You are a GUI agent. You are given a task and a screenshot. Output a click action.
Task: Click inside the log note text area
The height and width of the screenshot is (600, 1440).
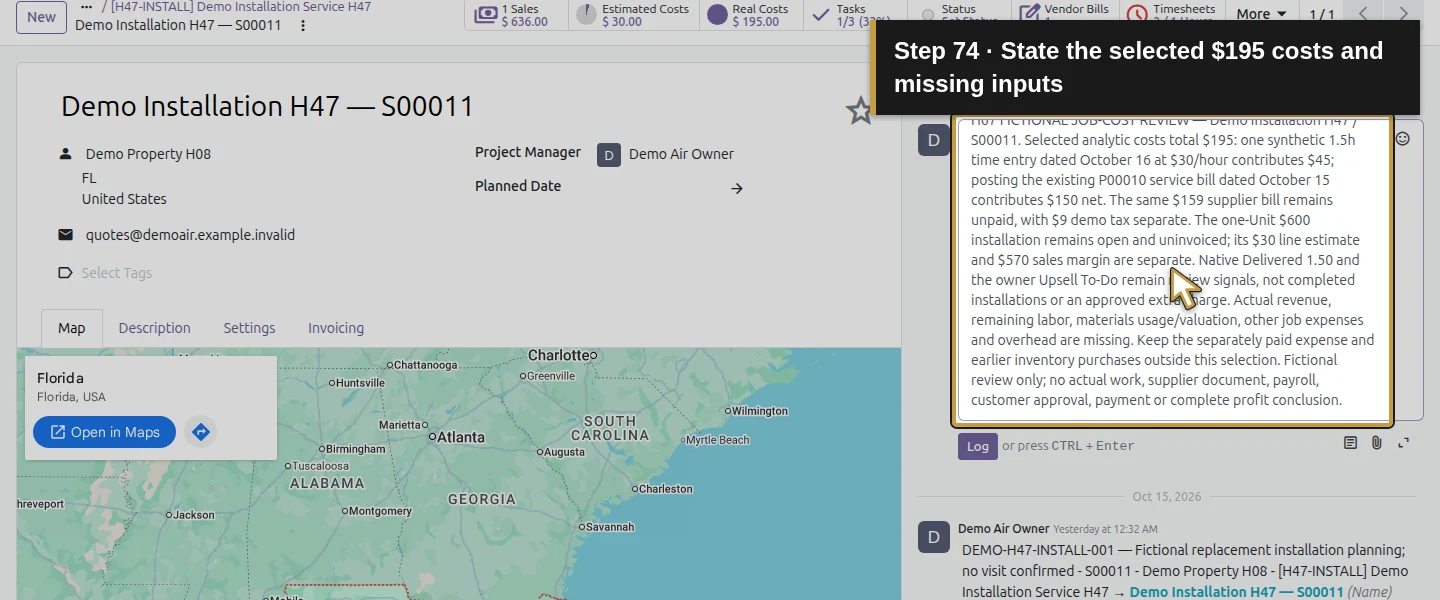click(1174, 270)
